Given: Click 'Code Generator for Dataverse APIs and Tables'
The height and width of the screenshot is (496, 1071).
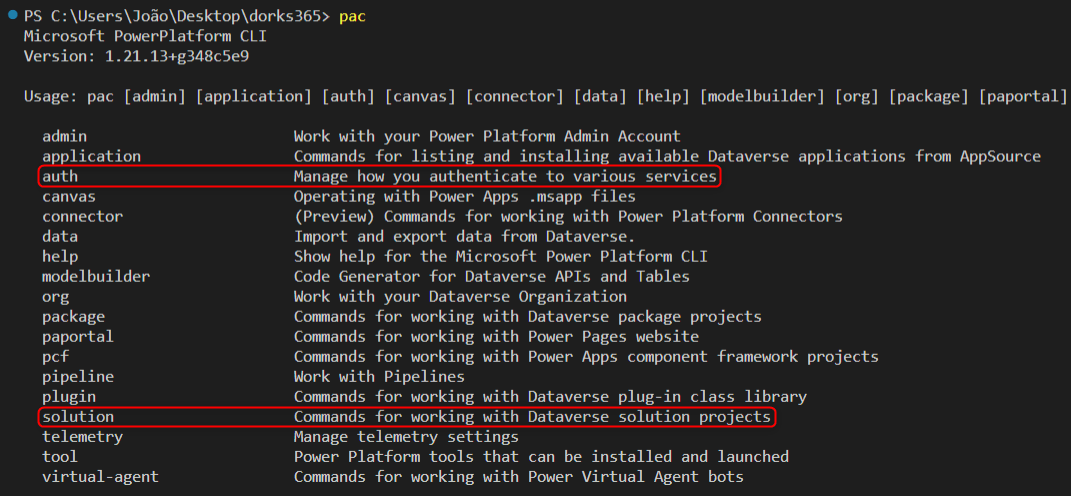Looking at the screenshot, I should (x=492, y=277).
